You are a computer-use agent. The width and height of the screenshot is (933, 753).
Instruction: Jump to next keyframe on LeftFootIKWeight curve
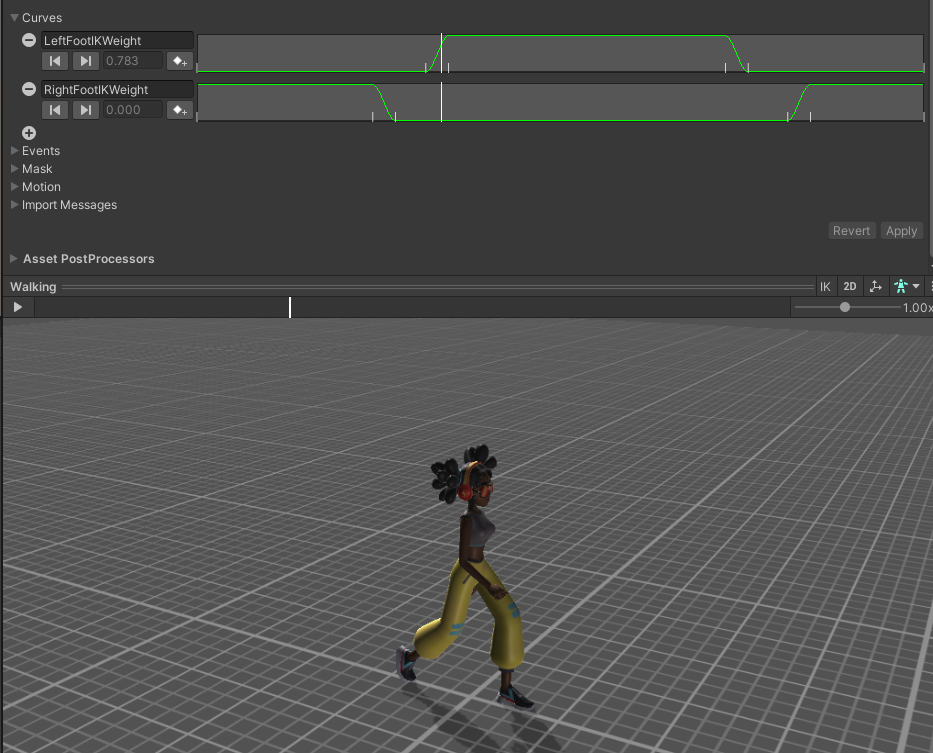[85, 60]
